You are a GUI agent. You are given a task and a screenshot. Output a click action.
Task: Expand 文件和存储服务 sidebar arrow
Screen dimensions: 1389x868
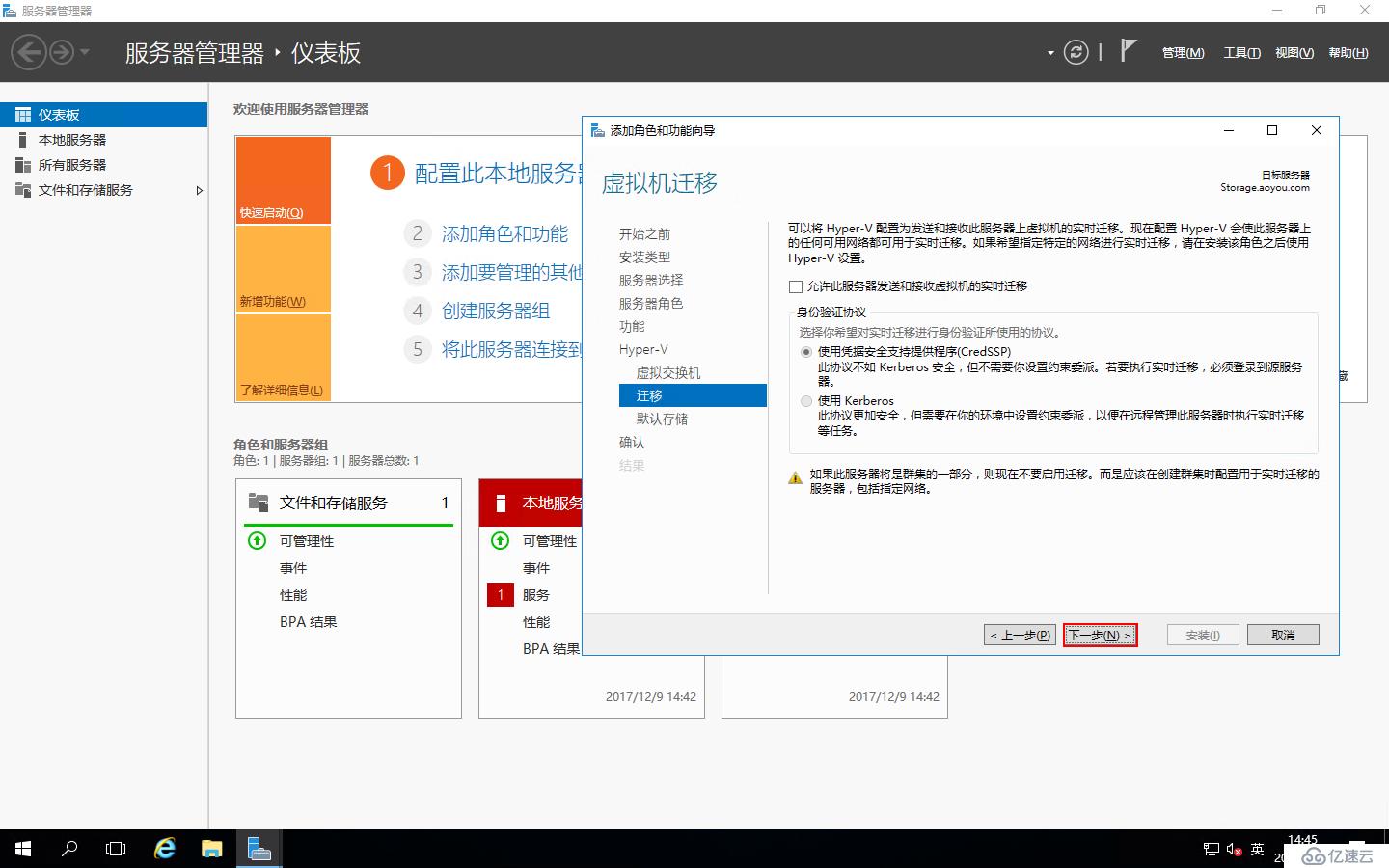(199, 190)
